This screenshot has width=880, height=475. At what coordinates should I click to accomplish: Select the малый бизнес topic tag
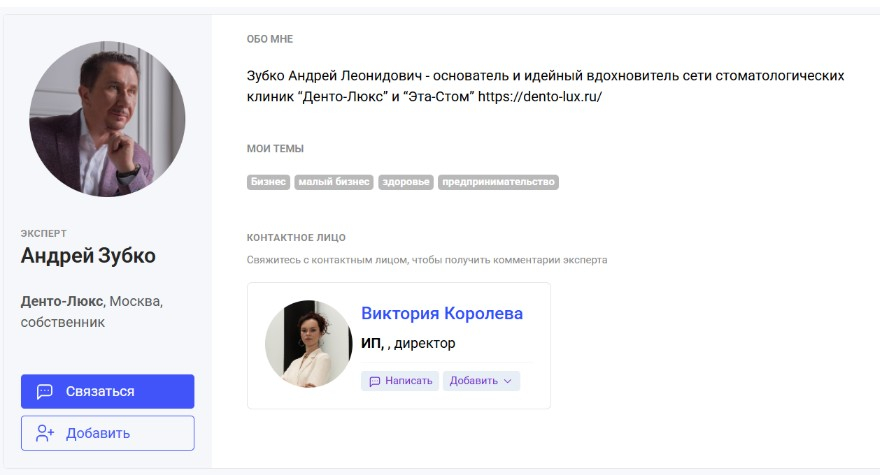334,182
